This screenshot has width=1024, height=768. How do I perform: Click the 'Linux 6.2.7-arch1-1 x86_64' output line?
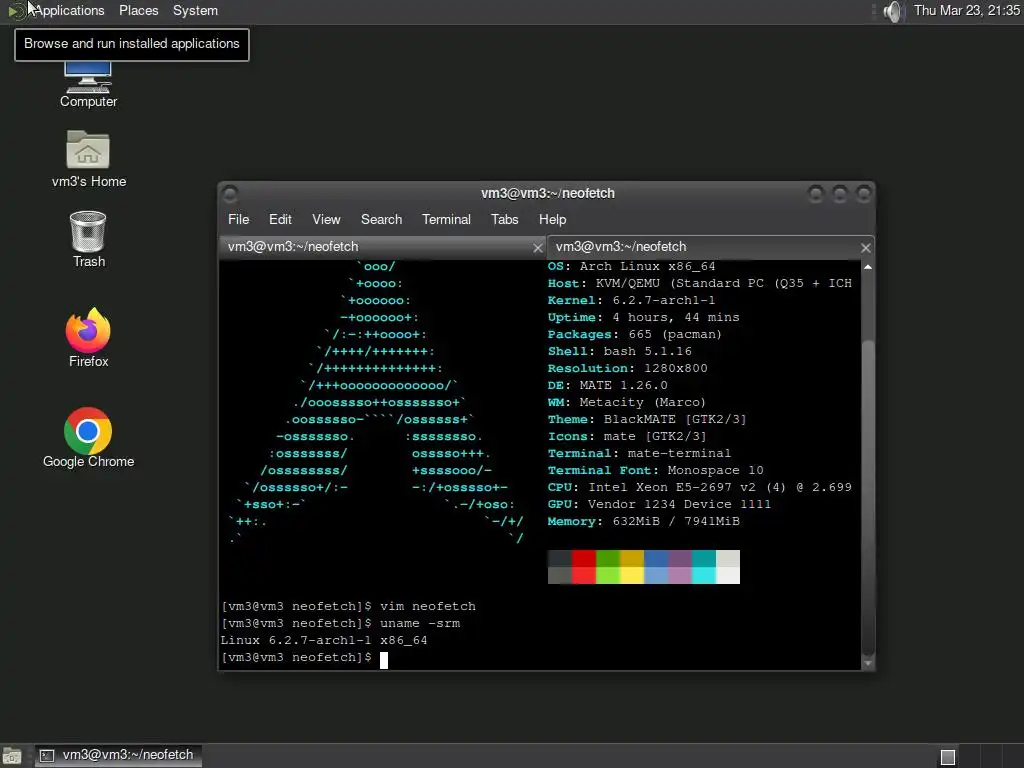click(x=324, y=640)
